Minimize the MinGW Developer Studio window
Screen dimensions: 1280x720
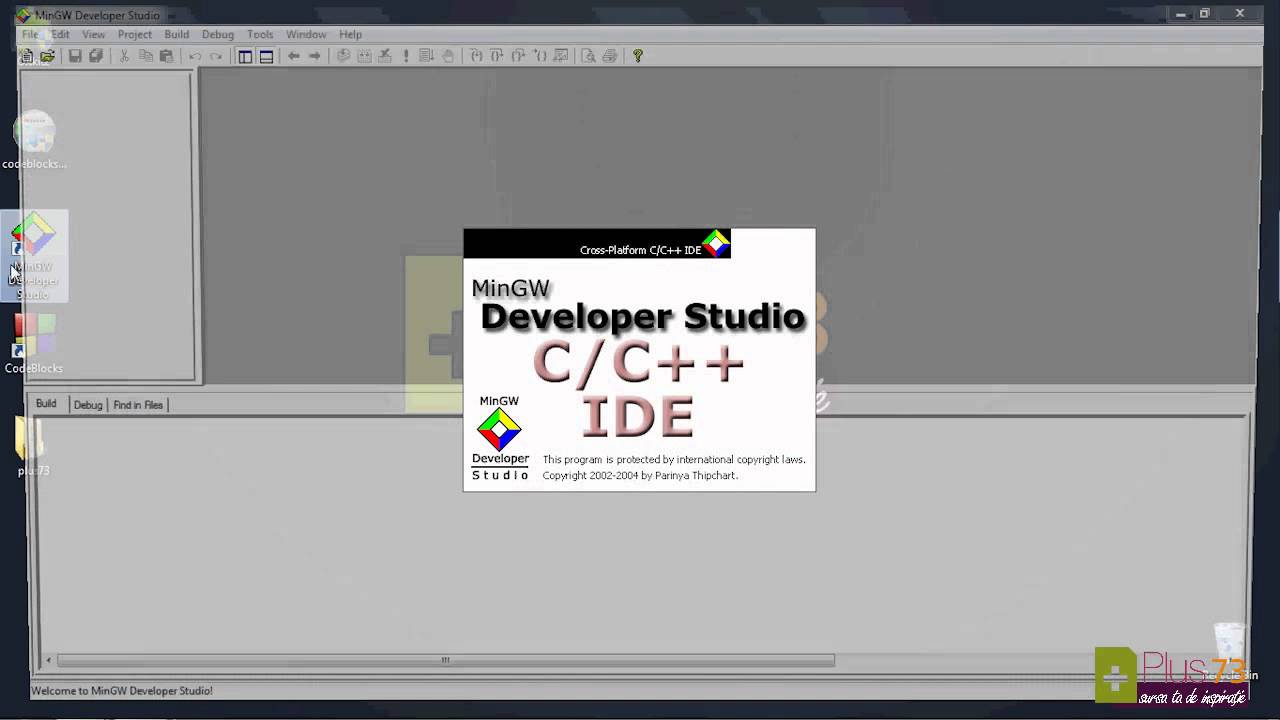(1181, 14)
